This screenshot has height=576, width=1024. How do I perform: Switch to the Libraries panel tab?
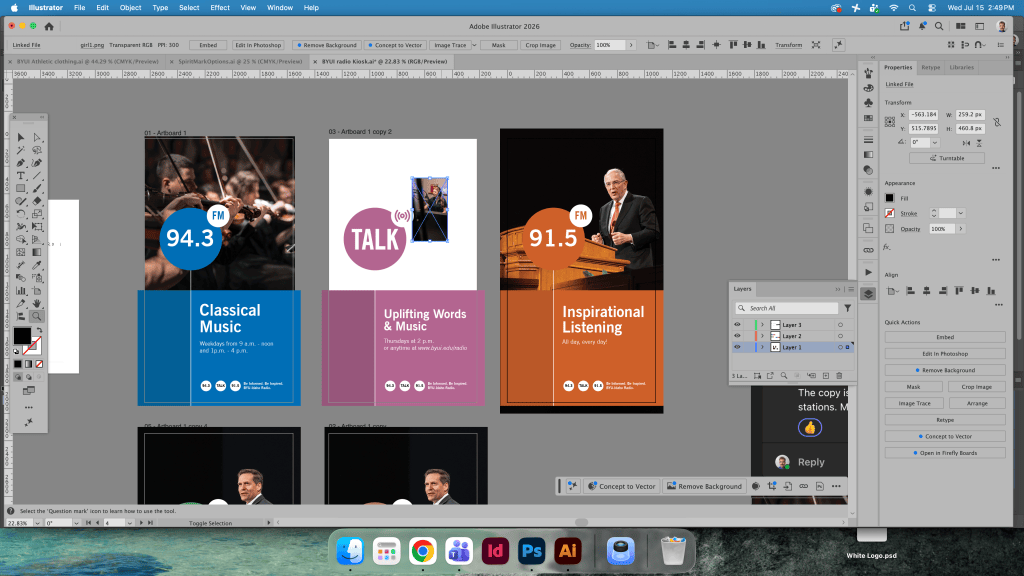[x=961, y=67]
